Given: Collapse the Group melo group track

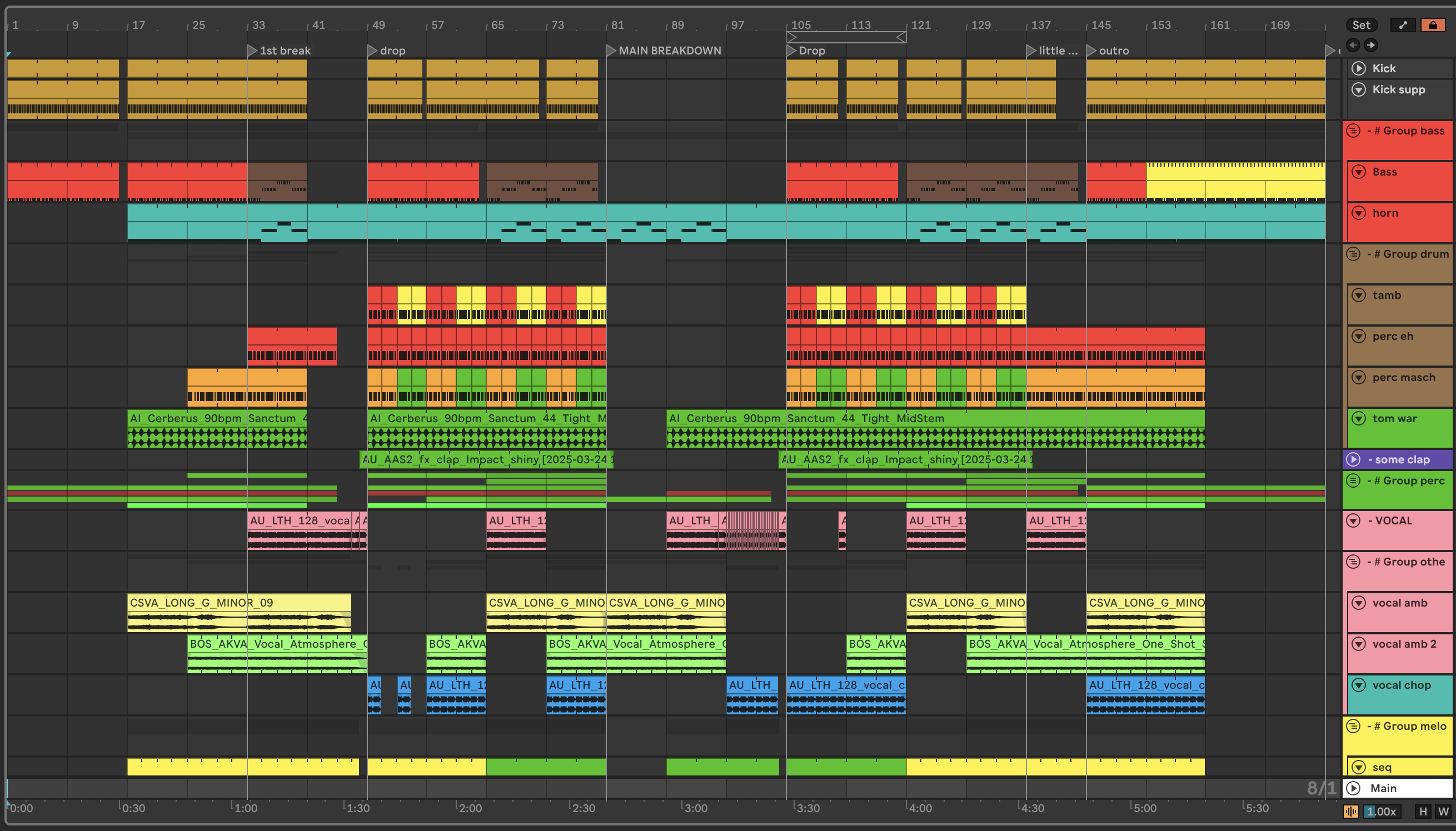Looking at the screenshot, I should click(1353, 726).
